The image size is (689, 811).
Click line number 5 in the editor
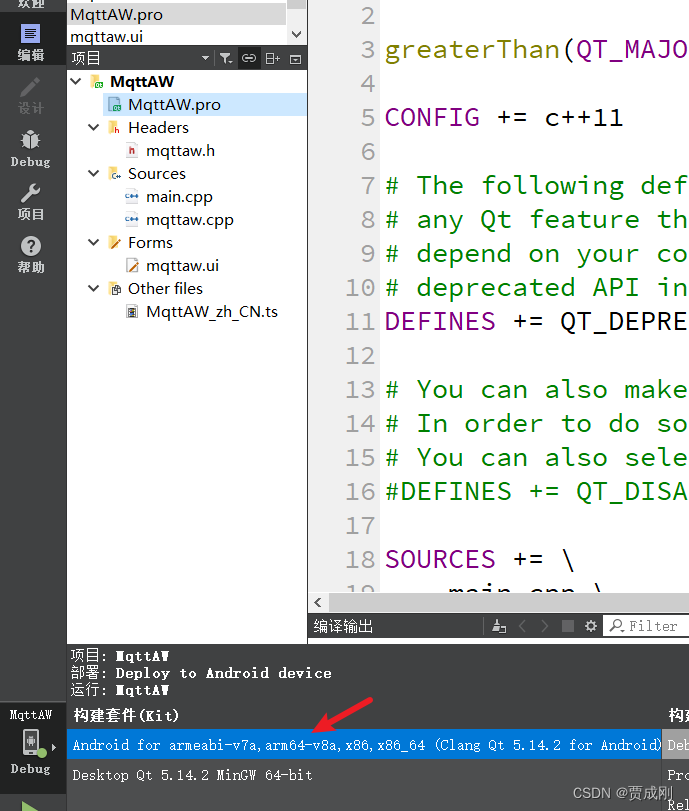coord(367,117)
